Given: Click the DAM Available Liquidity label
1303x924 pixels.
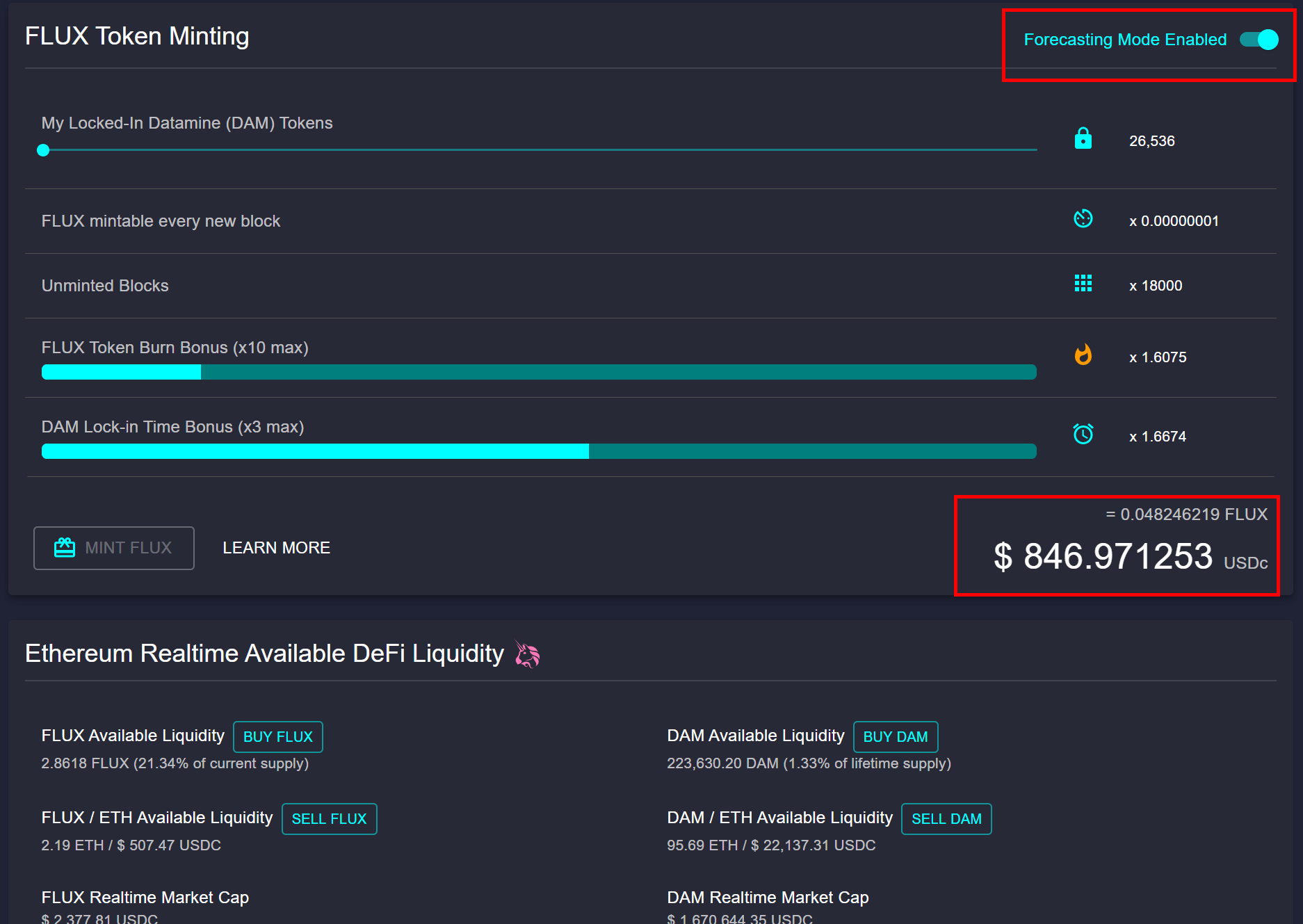Looking at the screenshot, I should click(755, 736).
